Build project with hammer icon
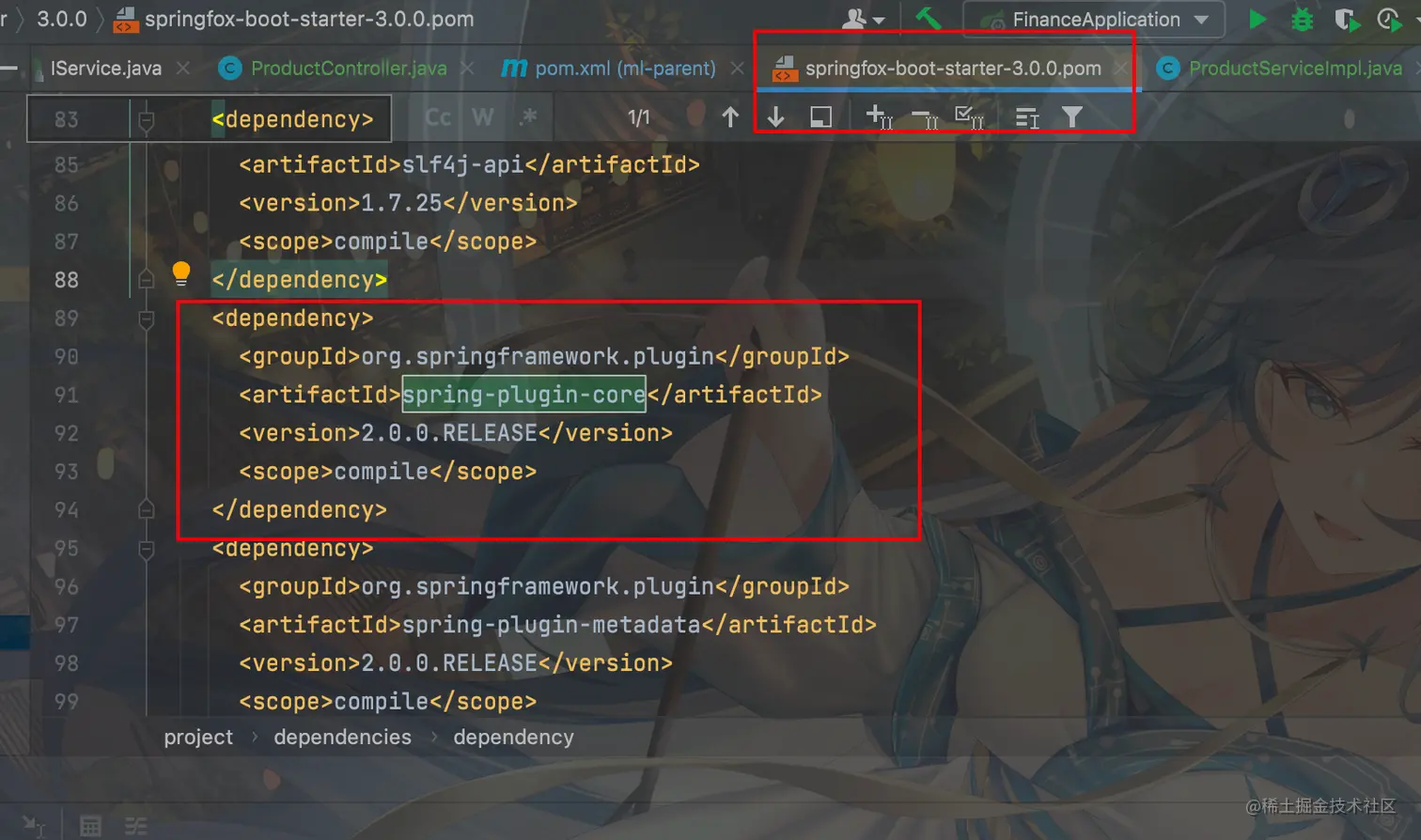The height and width of the screenshot is (840, 1421). [x=929, y=19]
